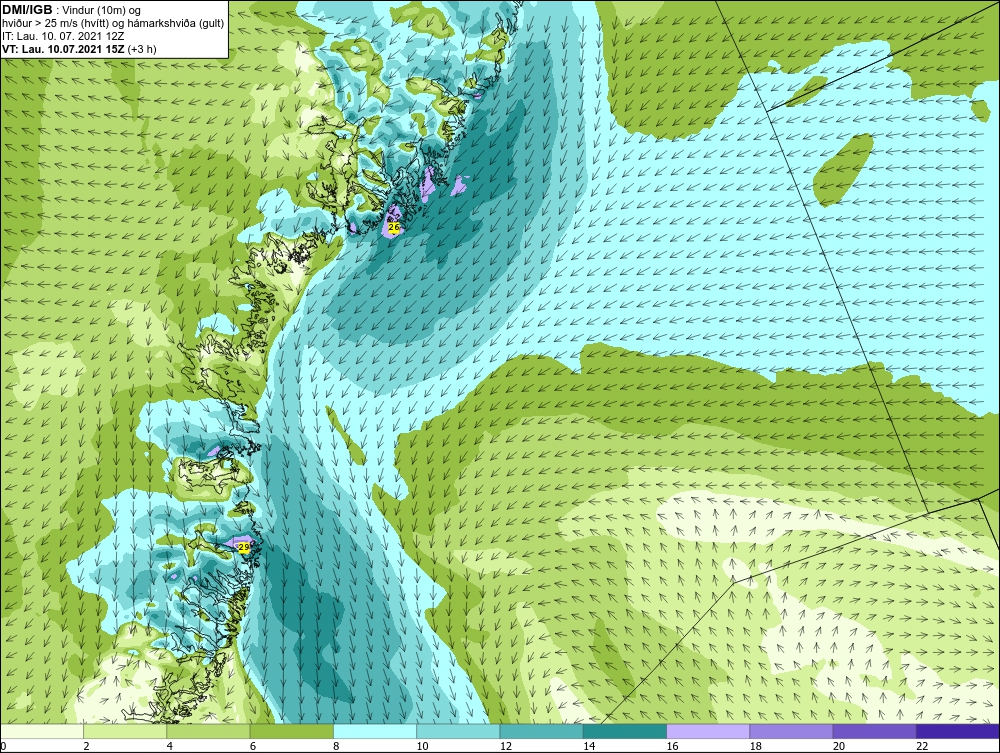Click the yellow 29 gust marker

(243, 547)
